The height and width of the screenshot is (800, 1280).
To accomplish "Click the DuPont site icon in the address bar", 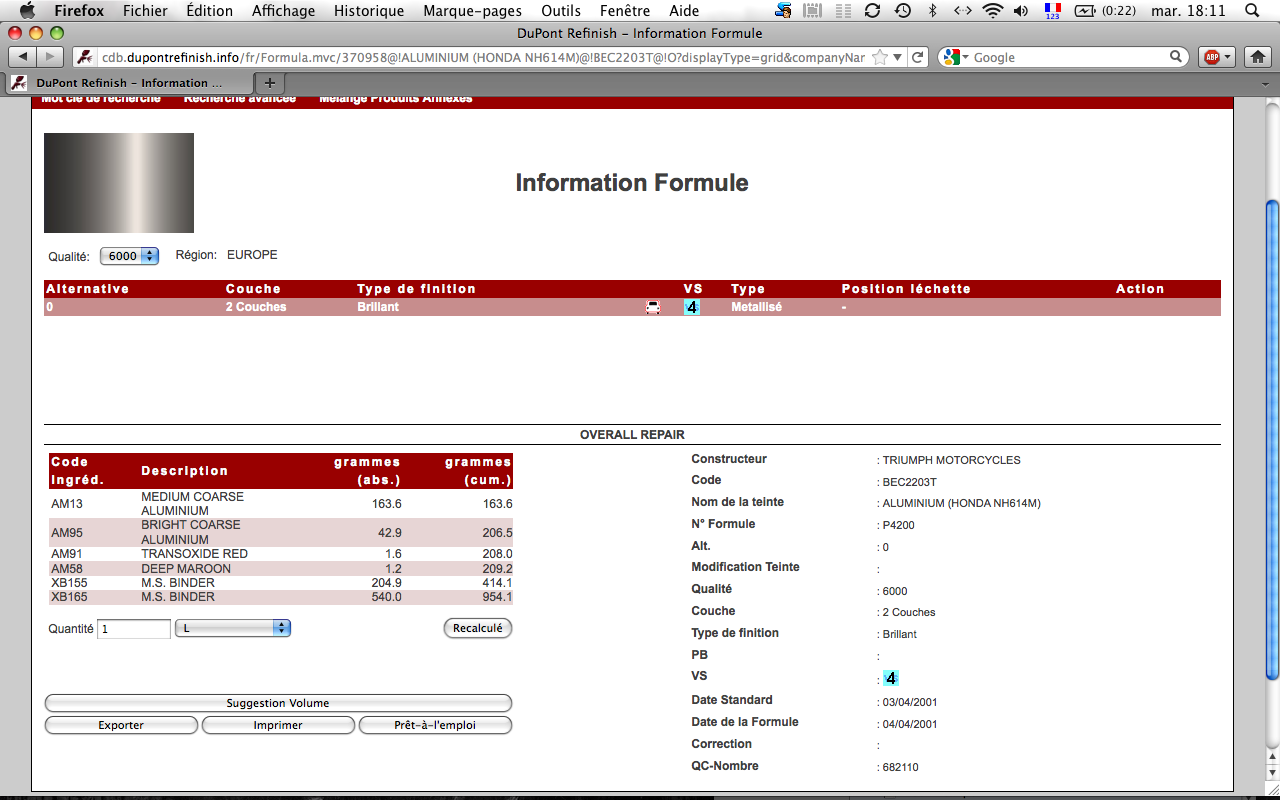I will coord(86,57).
